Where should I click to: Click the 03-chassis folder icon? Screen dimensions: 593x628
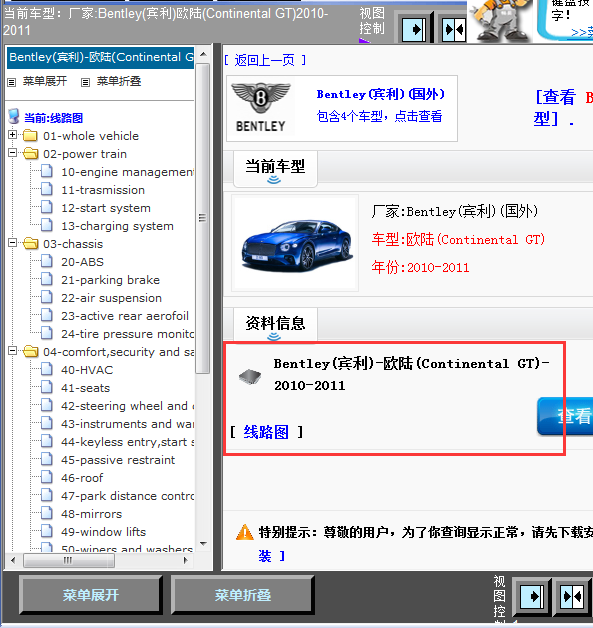[x=30, y=244]
